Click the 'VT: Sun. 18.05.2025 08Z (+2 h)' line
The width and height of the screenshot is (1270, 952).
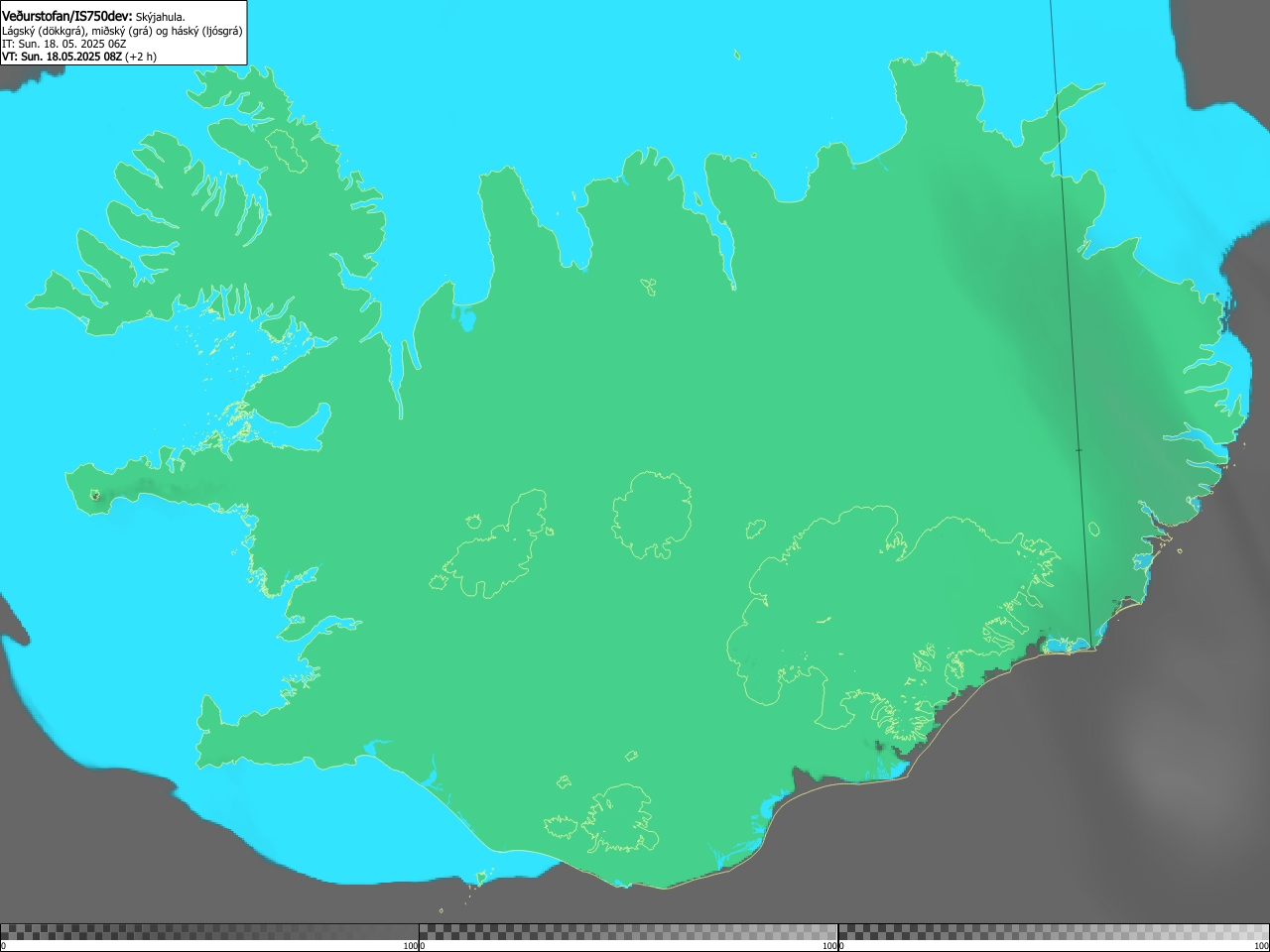point(79,57)
